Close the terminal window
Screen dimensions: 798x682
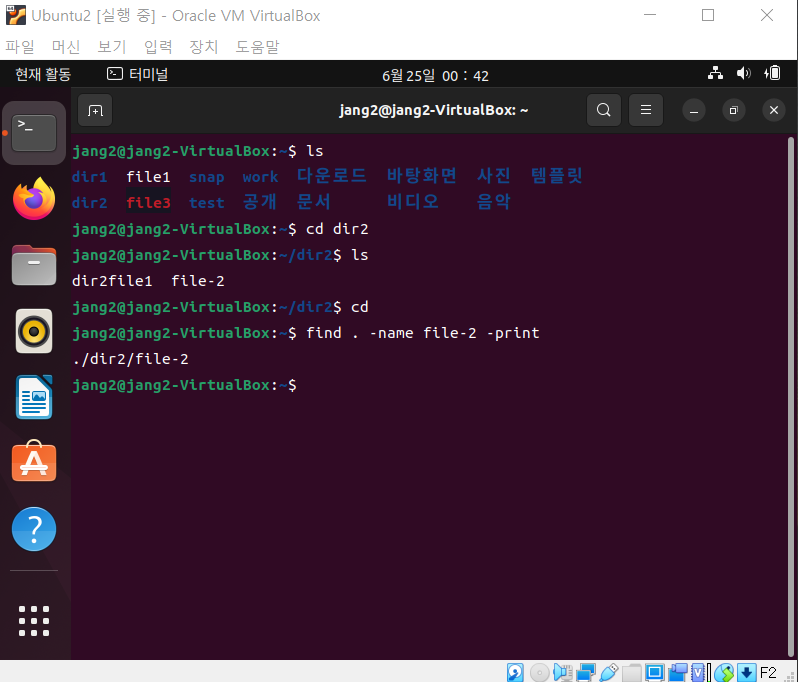(774, 110)
